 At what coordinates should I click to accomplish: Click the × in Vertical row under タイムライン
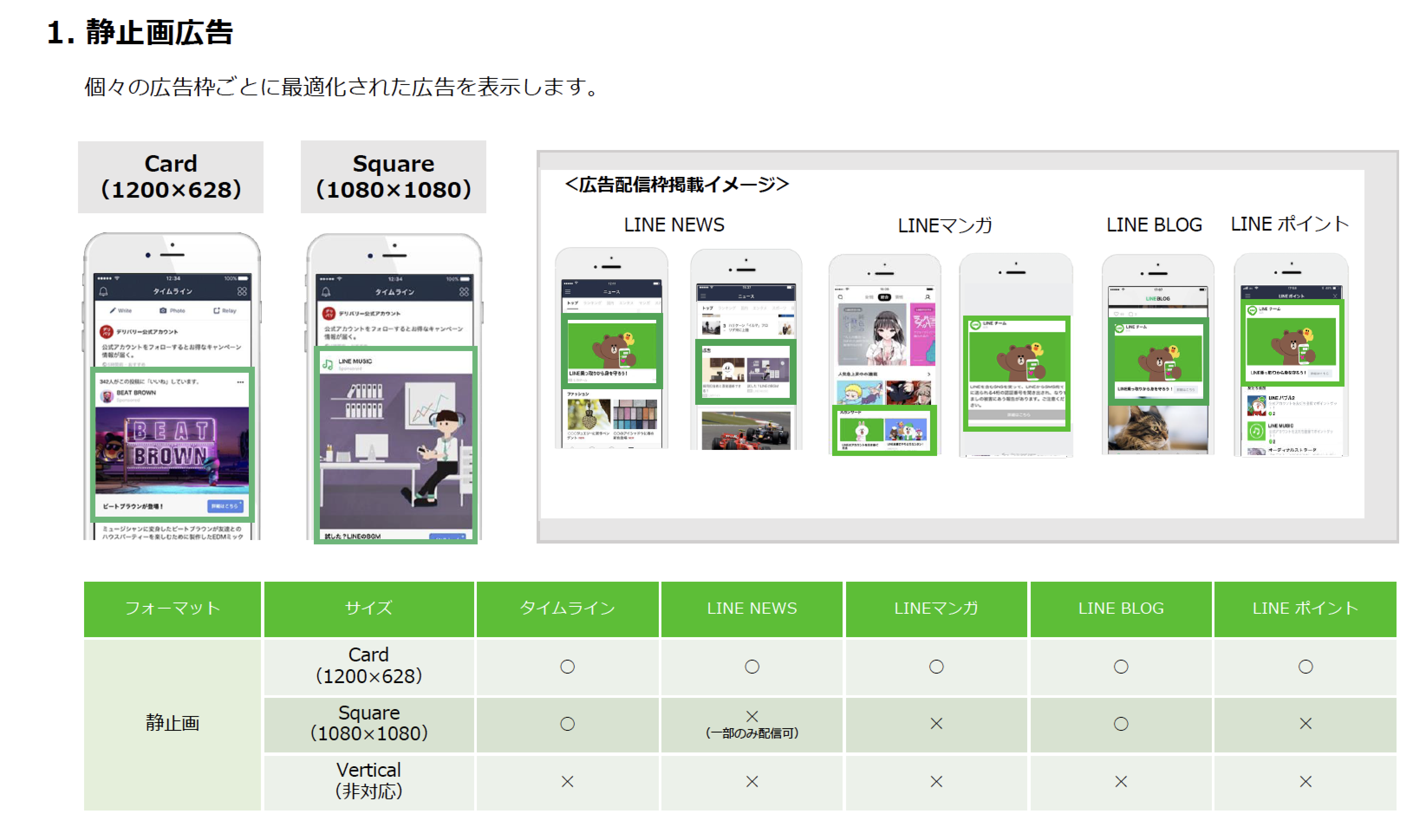coord(567,782)
